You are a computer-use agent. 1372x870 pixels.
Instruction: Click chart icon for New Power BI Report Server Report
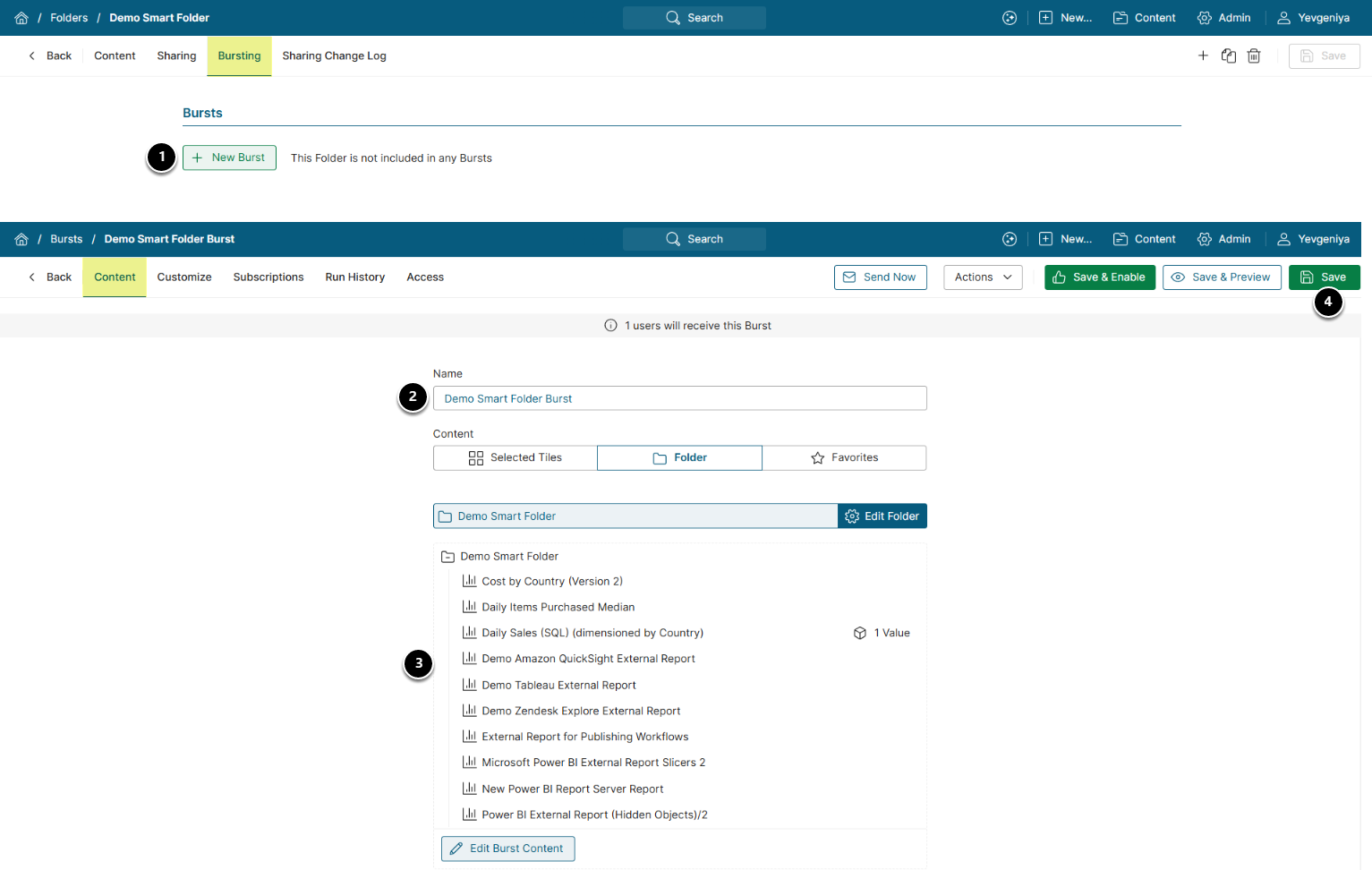pyautogui.click(x=469, y=789)
